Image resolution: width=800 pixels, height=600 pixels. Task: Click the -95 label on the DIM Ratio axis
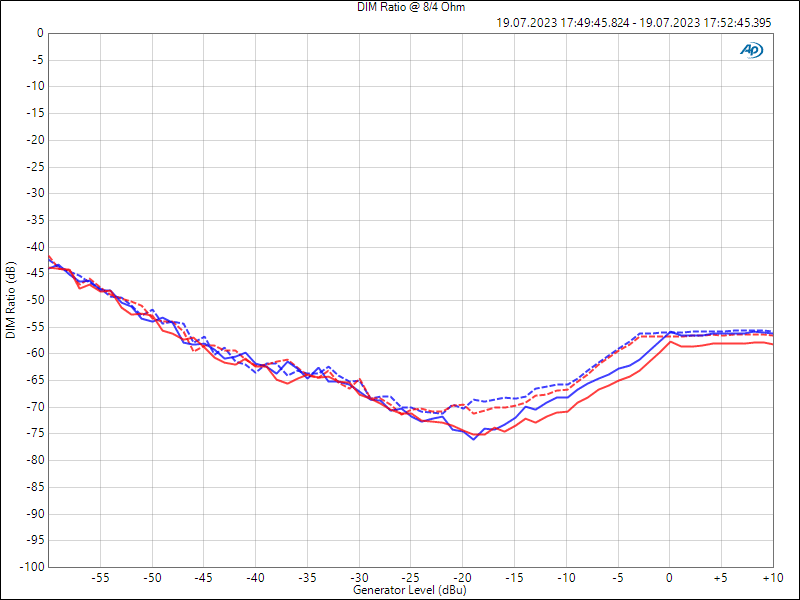click(35, 540)
